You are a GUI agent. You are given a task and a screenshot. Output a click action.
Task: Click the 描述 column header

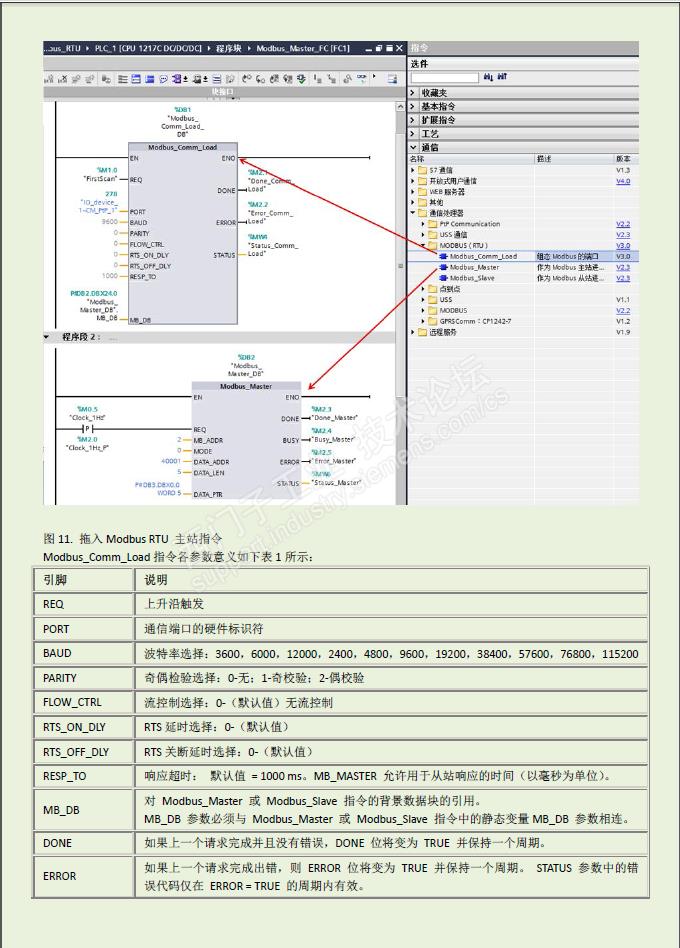(544, 158)
